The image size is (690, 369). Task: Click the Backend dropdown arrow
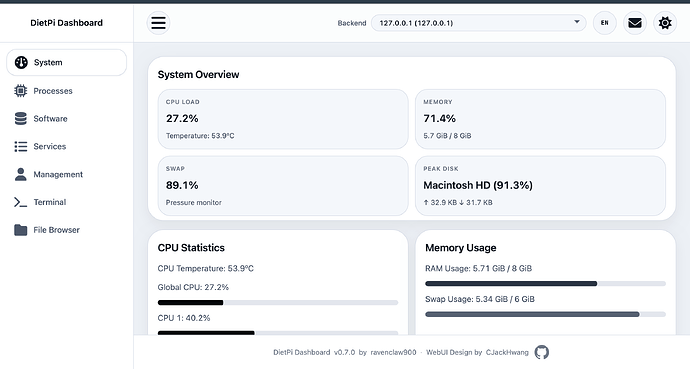(x=576, y=22)
